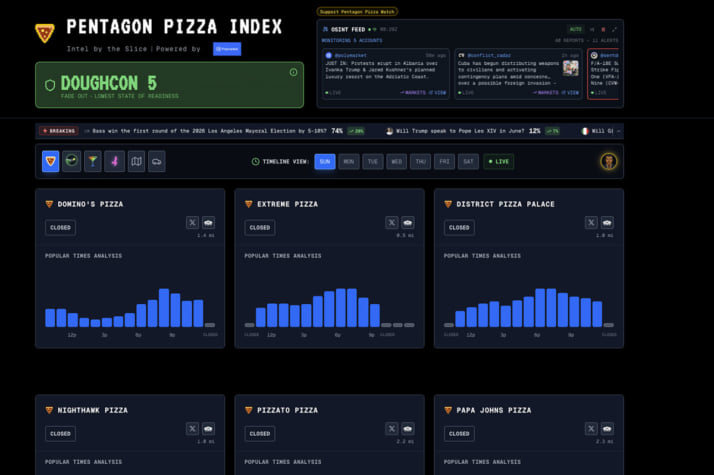Viewport: 714px width, 475px height.
Task: Click the info icon on DOUGHCON banner
Action: (x=294, y=72)
